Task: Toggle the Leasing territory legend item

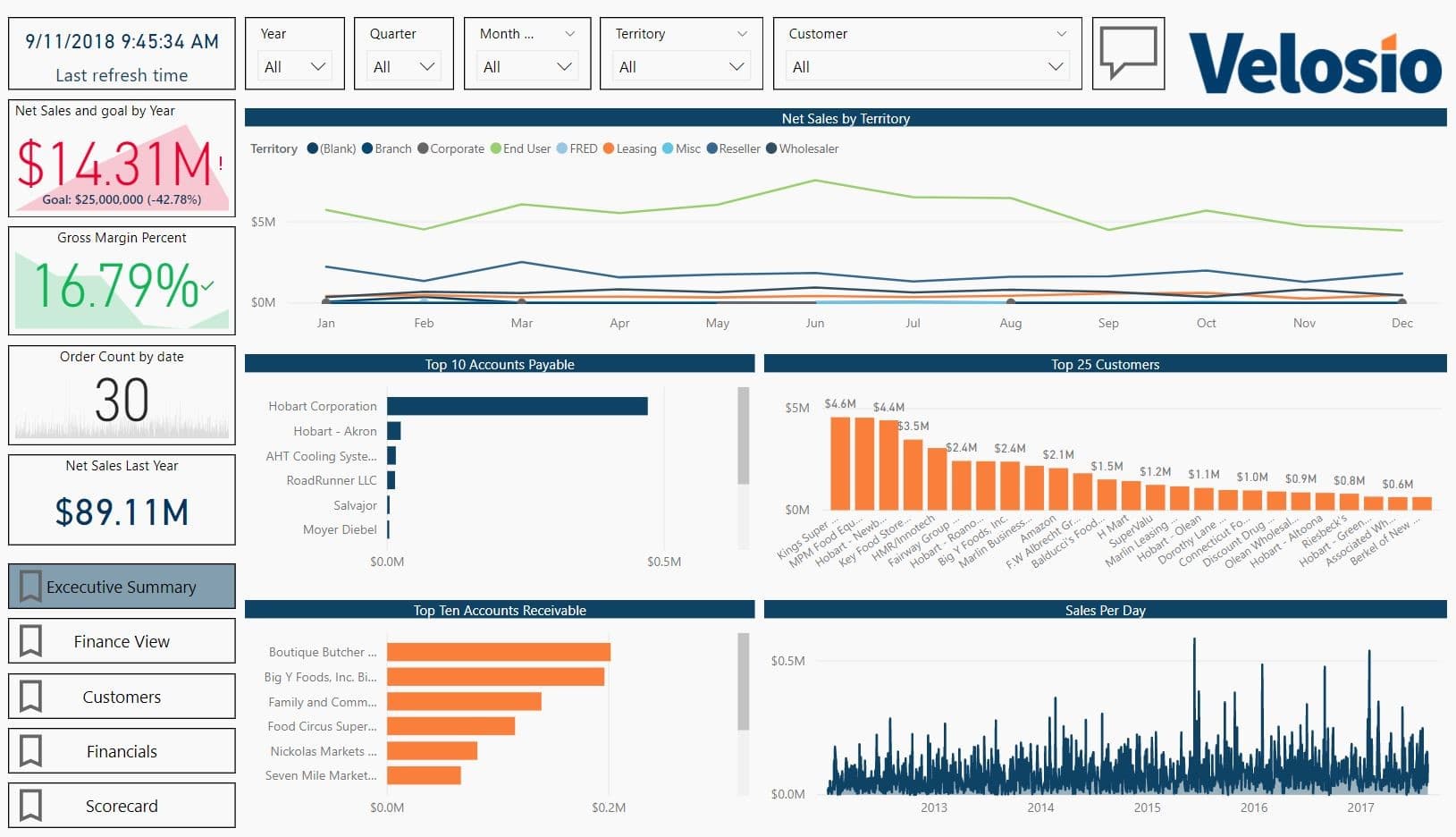Action: (630, 148)
